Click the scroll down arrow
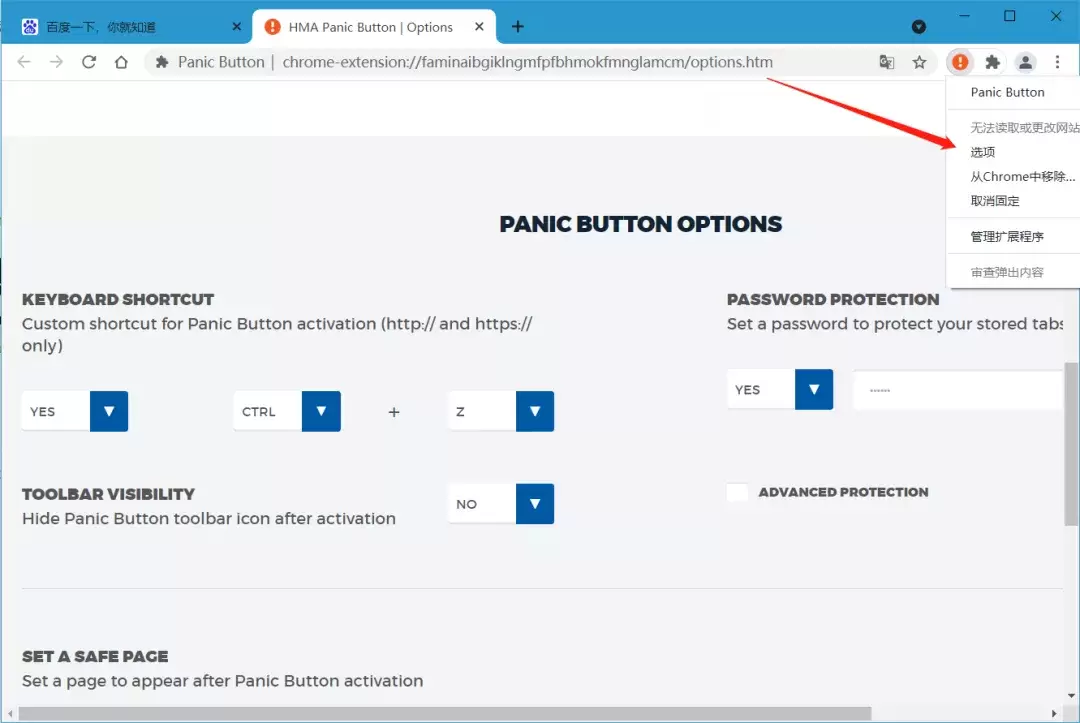The height and width of the screenshot is (723, 1080). (1072, 696)
